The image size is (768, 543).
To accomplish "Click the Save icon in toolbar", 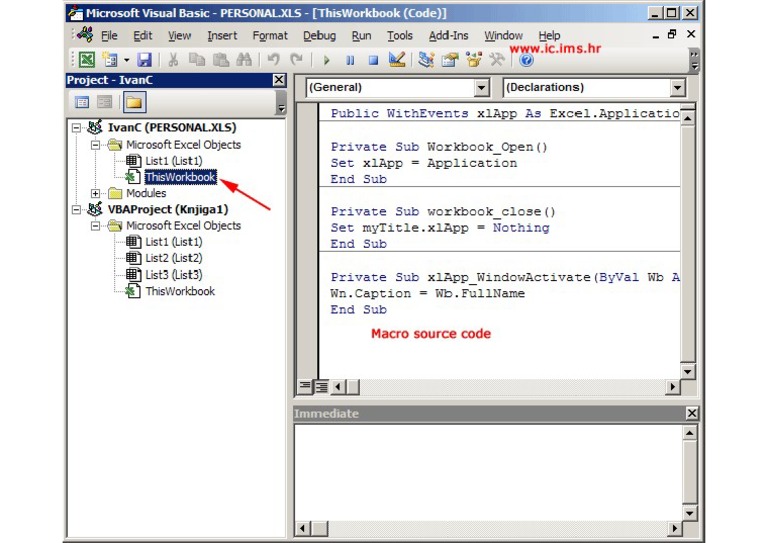I will click(145, 60).
